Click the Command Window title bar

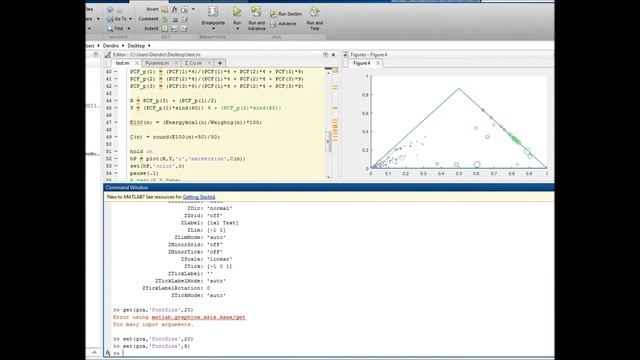329,187
